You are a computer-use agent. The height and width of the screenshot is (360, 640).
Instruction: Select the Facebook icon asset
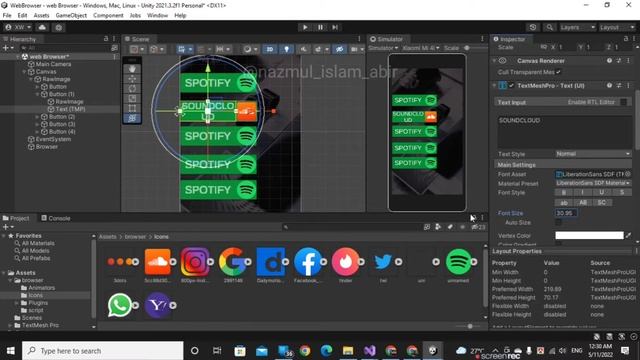tap(308, 261)
